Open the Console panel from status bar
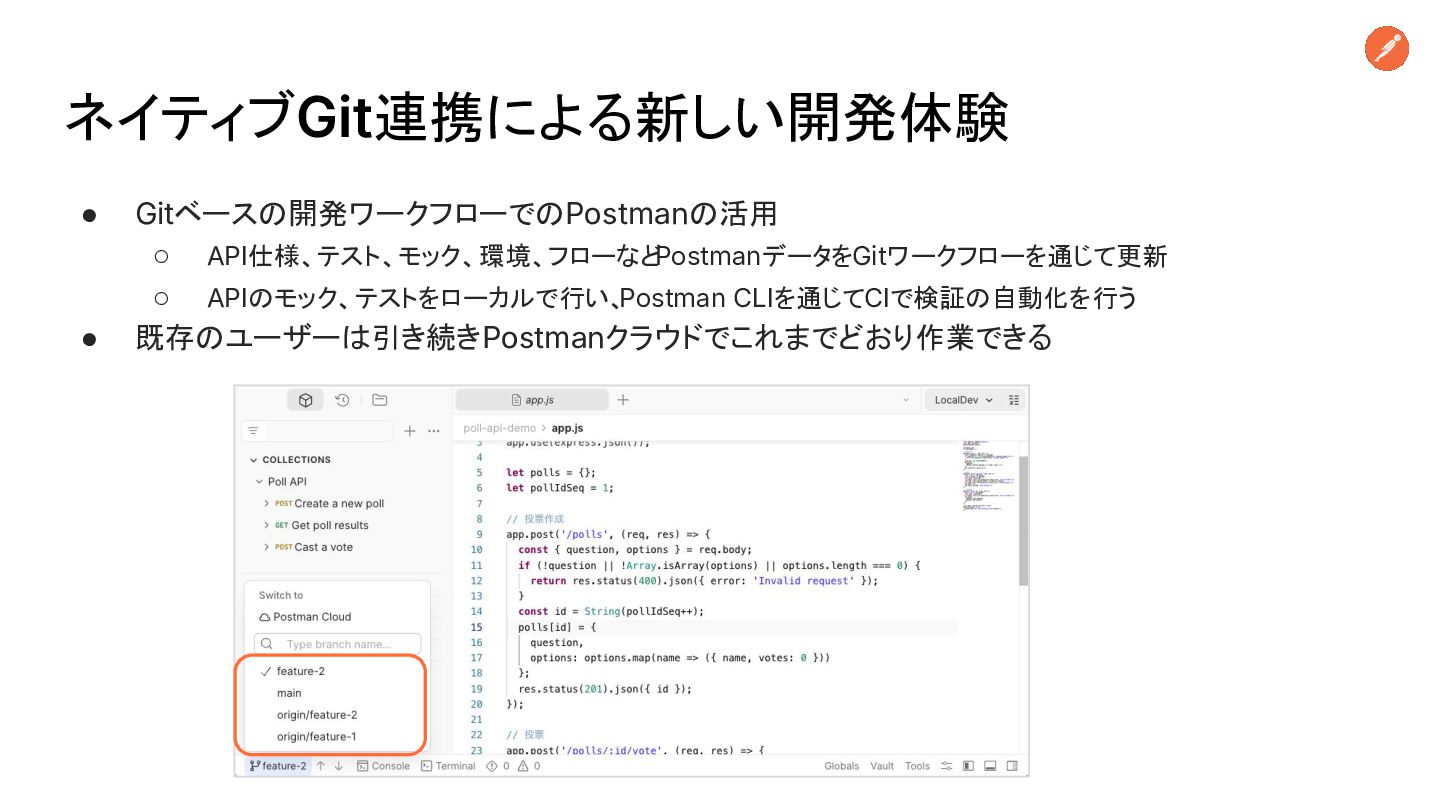The width and height of the screenshot is (1440, 810). click(x=383, y=766)
